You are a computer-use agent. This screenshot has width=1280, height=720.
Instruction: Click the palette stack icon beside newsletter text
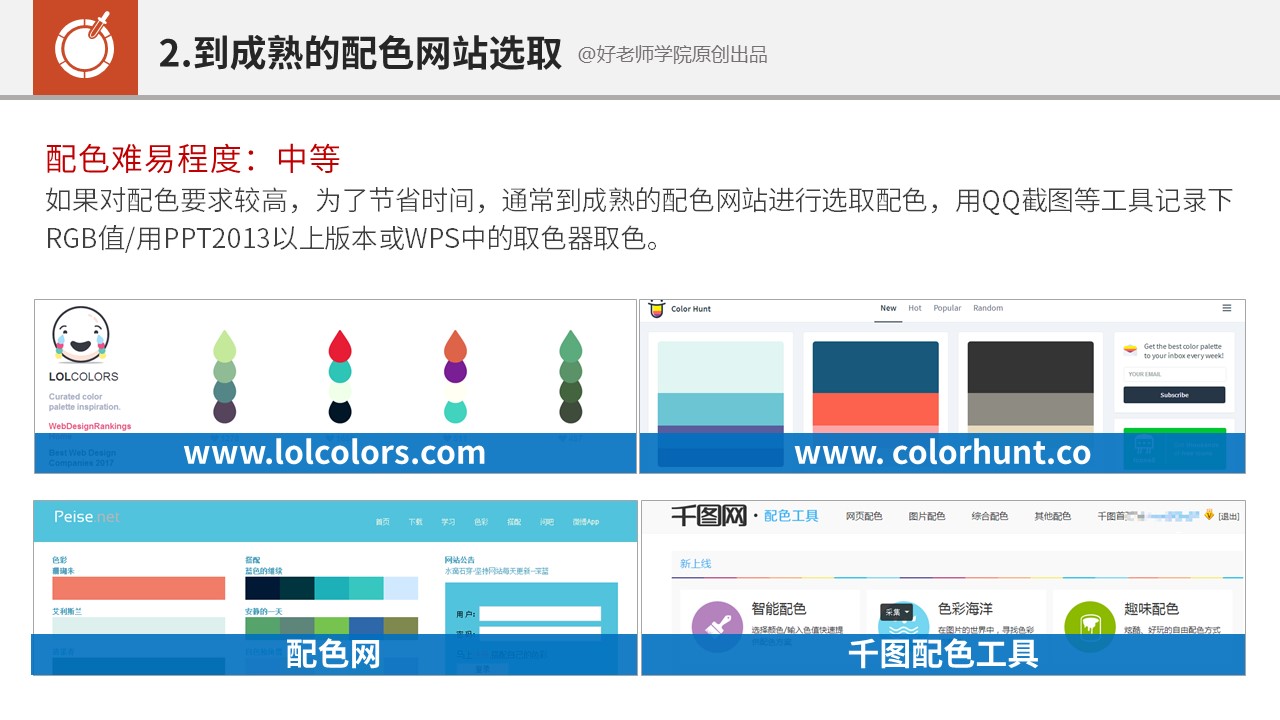(1131, 351)
